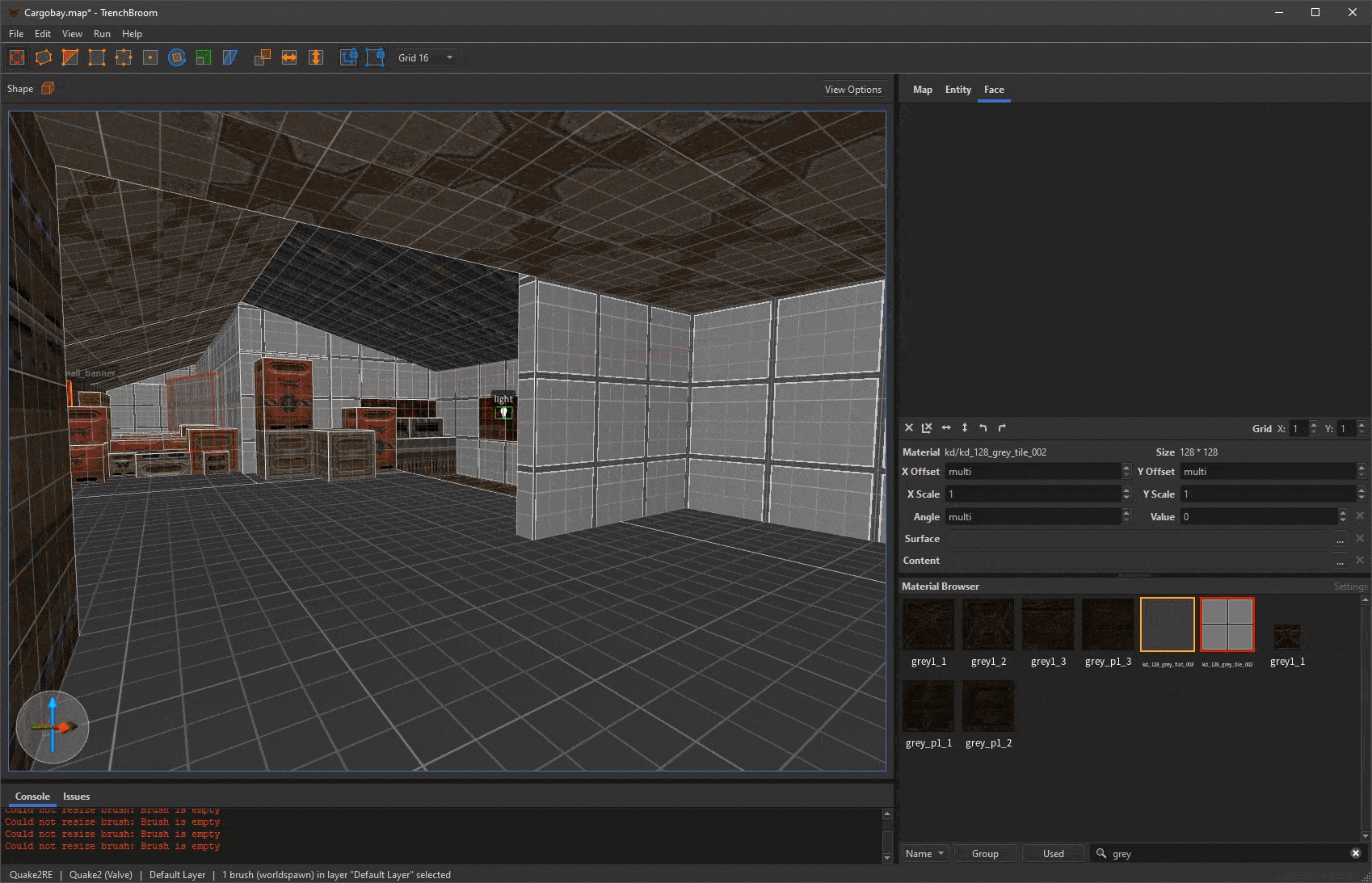The width and height of the screenshot is (1372, 883).
Task: Open Surface flags editor ellipsis
Action: click(1340, 539)
